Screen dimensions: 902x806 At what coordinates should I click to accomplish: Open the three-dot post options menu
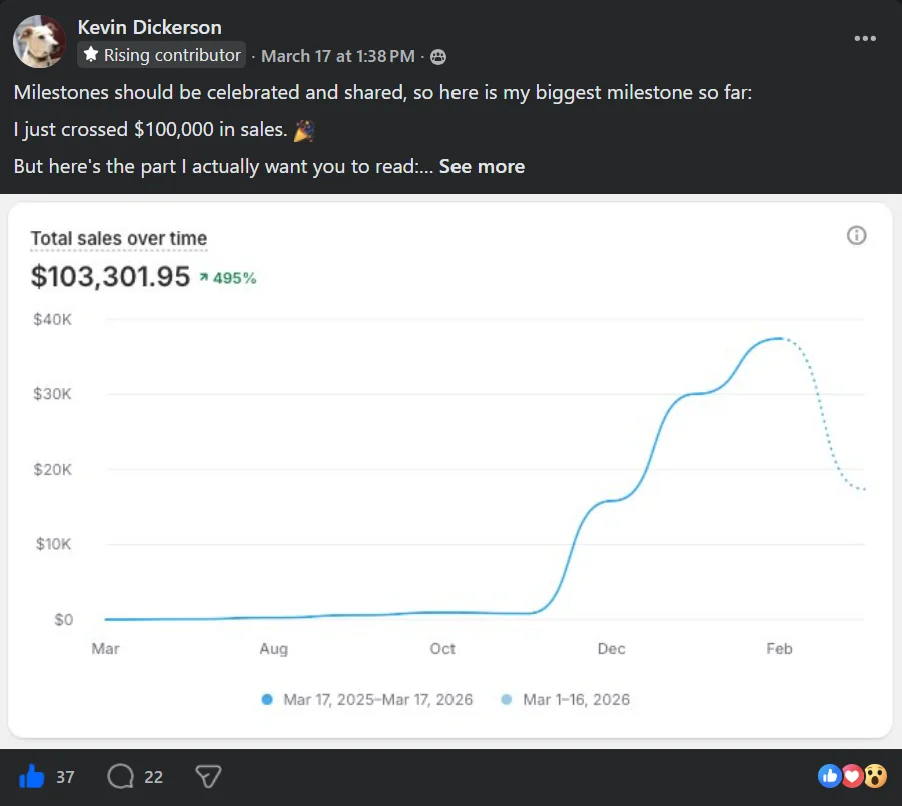[x=865, y=39]
